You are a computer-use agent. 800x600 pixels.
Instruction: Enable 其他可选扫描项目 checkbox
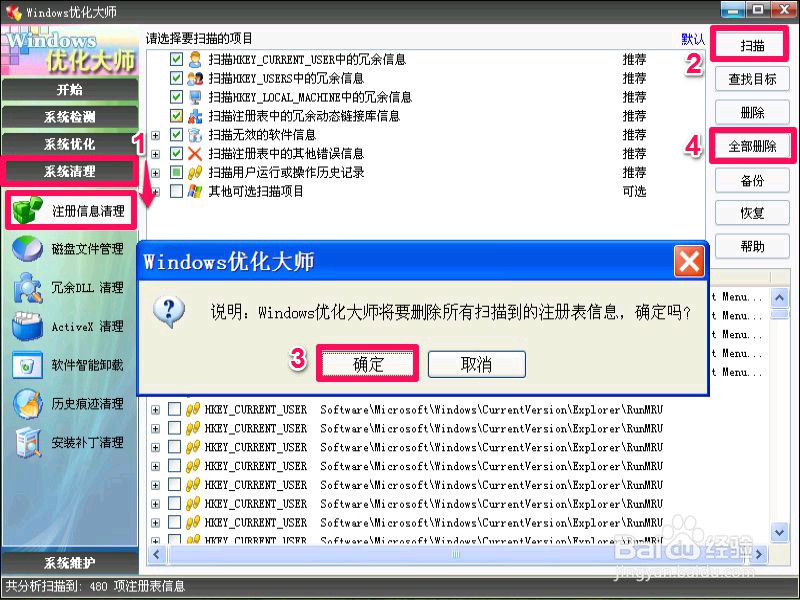tap(176, 191)
